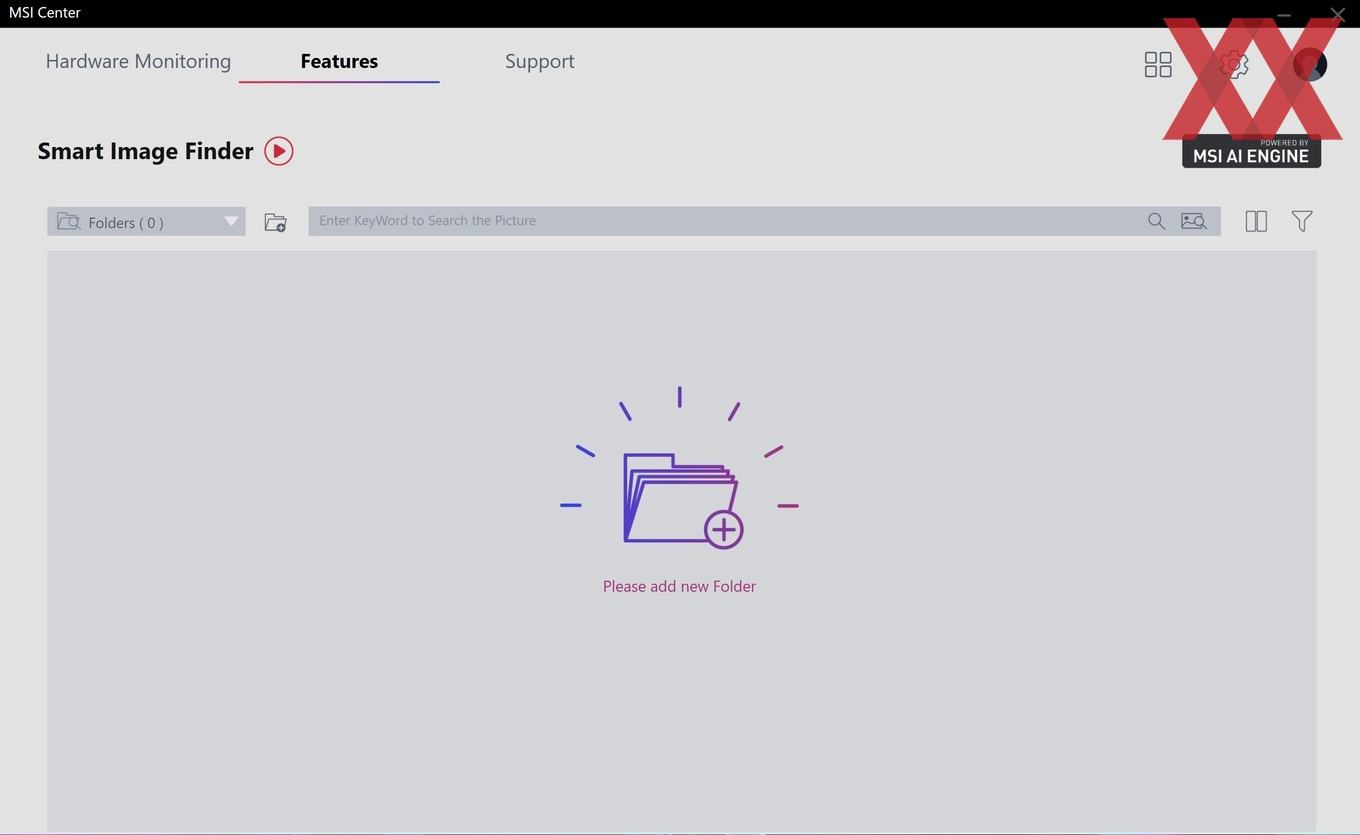Open the Hardware Monitoring tab

pos(138,61)
